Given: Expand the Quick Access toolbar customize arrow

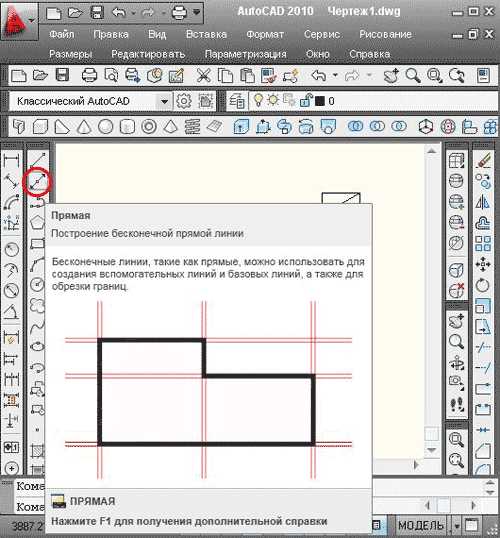Looking at the screenshot, I should coord(197,12).
